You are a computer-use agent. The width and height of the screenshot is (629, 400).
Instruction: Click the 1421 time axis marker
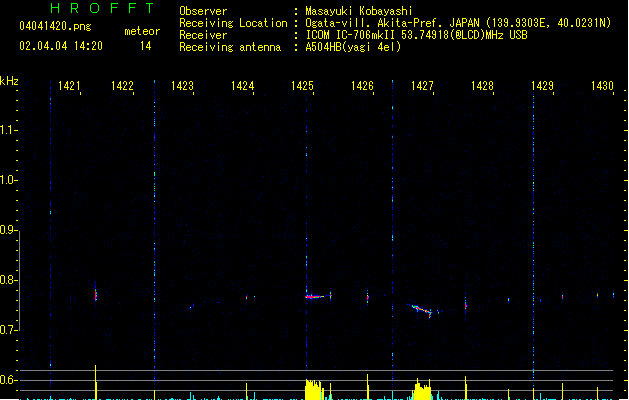69,86
